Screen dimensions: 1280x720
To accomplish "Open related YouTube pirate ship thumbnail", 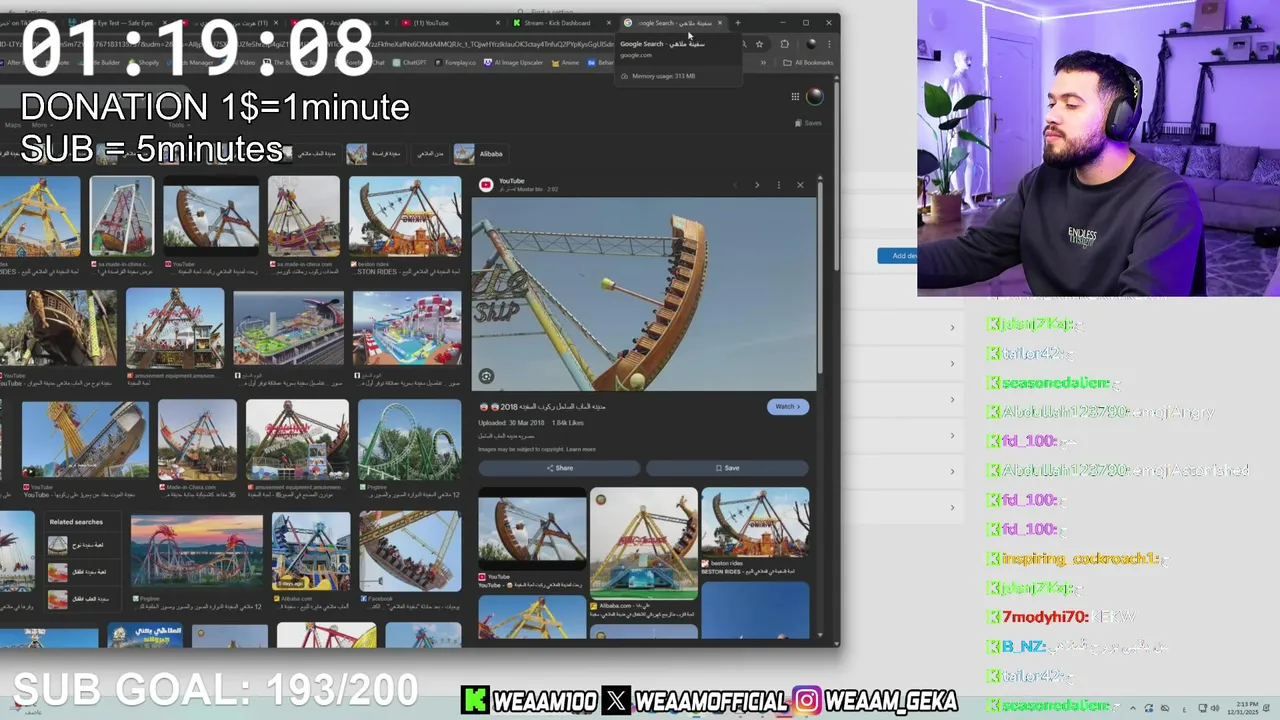I will coord(532,530).
